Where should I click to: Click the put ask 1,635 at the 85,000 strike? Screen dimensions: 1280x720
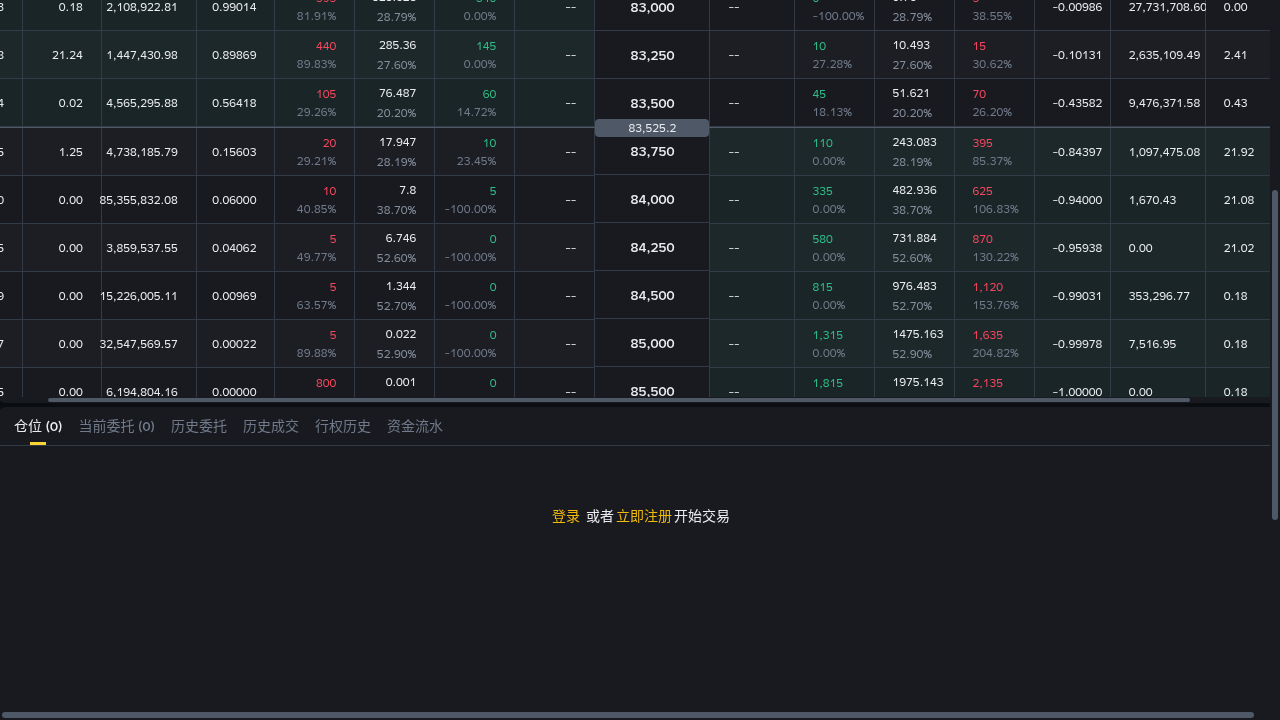(987, 335)
